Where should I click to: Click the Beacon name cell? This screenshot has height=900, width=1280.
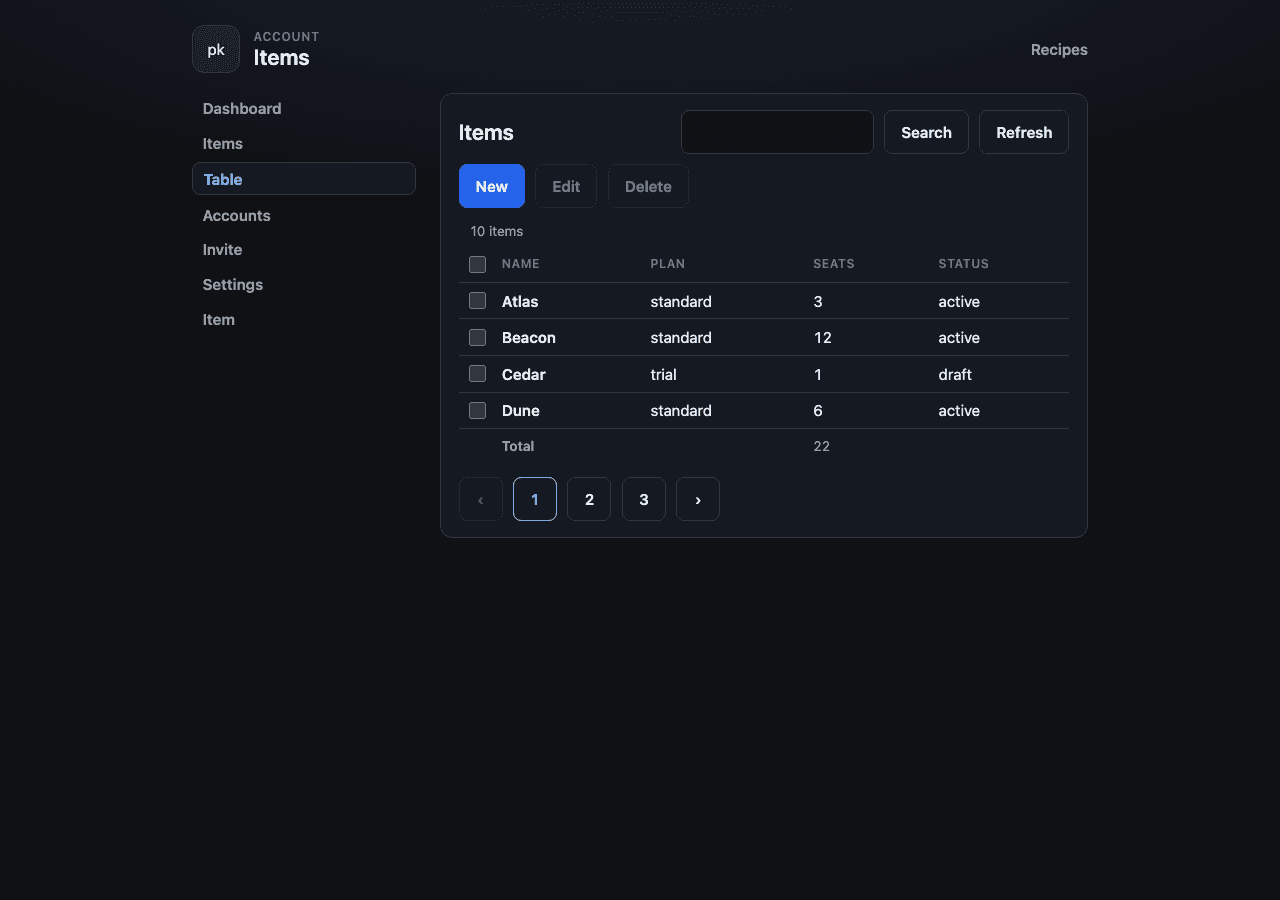click(x=529, y=338)
